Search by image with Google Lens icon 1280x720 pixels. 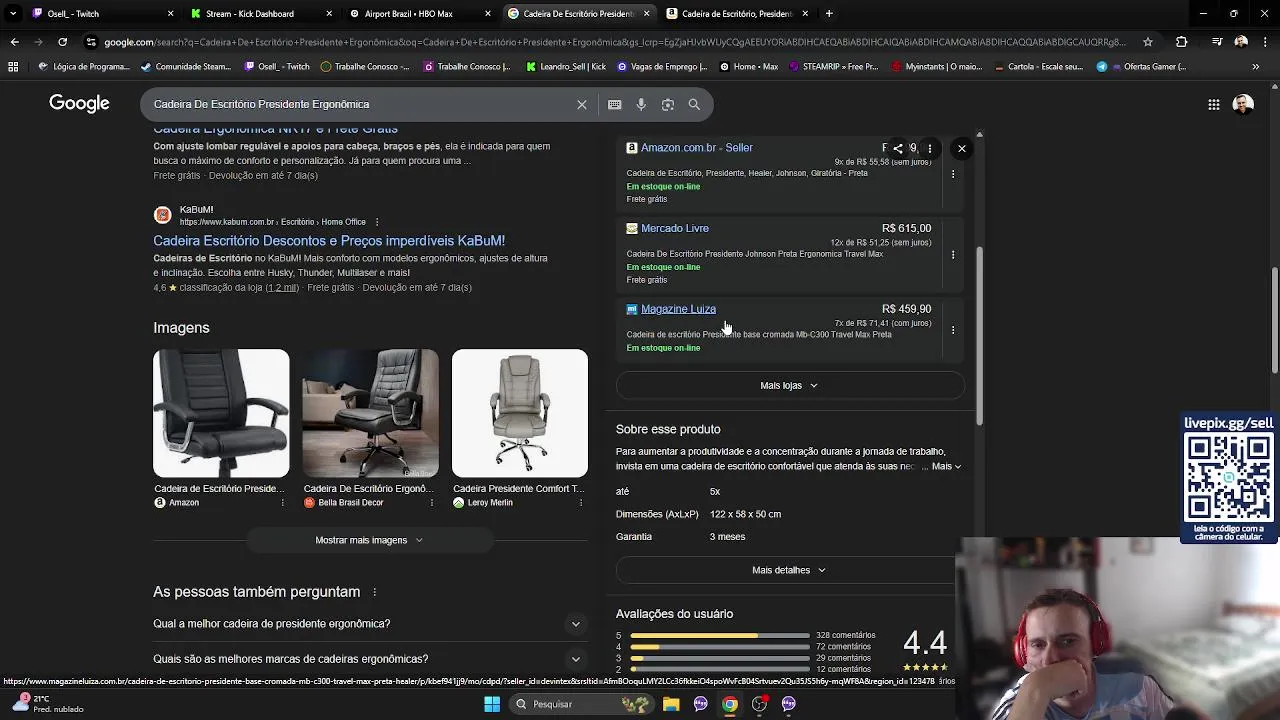coord(668,104)
